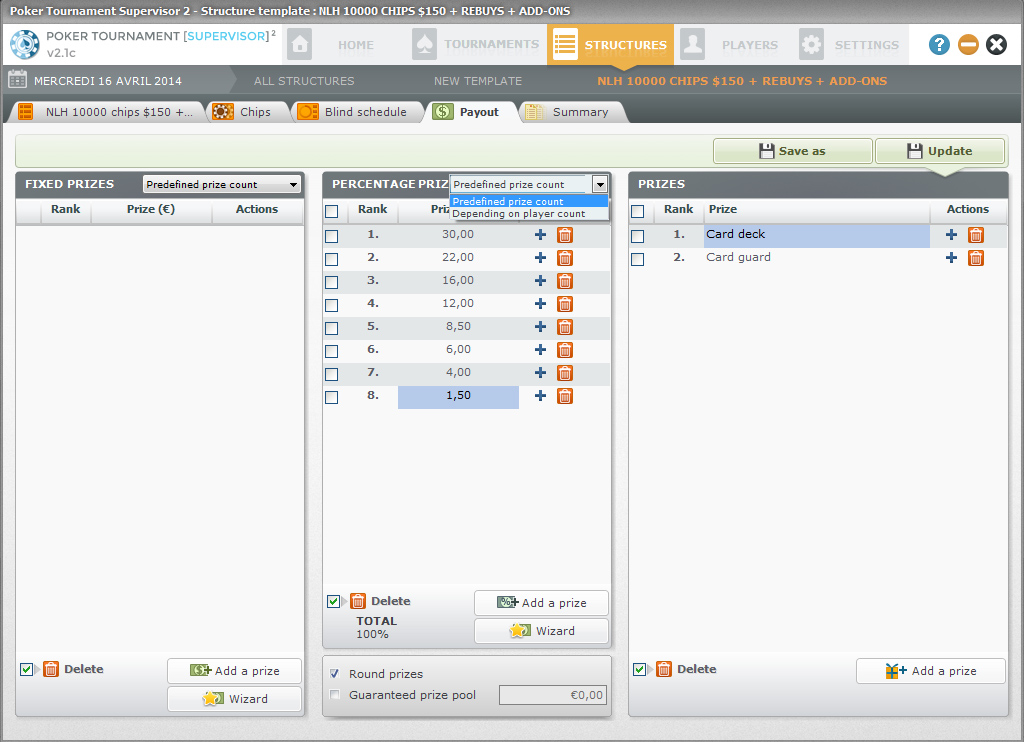Delete the Card guard prize
Viewport: 1024px width, 742px height.
coord(976,258)
